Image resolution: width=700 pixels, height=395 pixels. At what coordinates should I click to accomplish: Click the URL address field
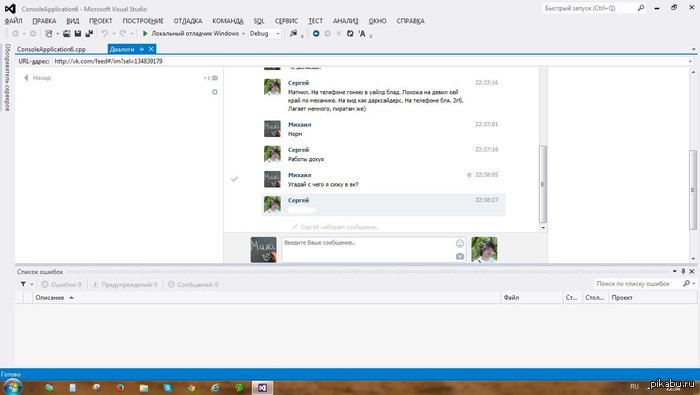pos(371,62)
